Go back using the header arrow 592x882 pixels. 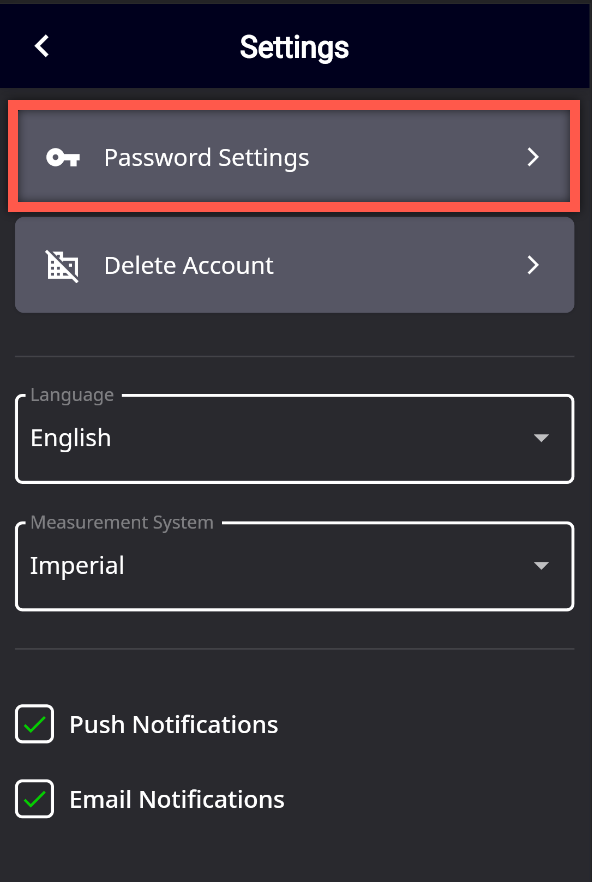pyautogui.click(x=42, y=46)
